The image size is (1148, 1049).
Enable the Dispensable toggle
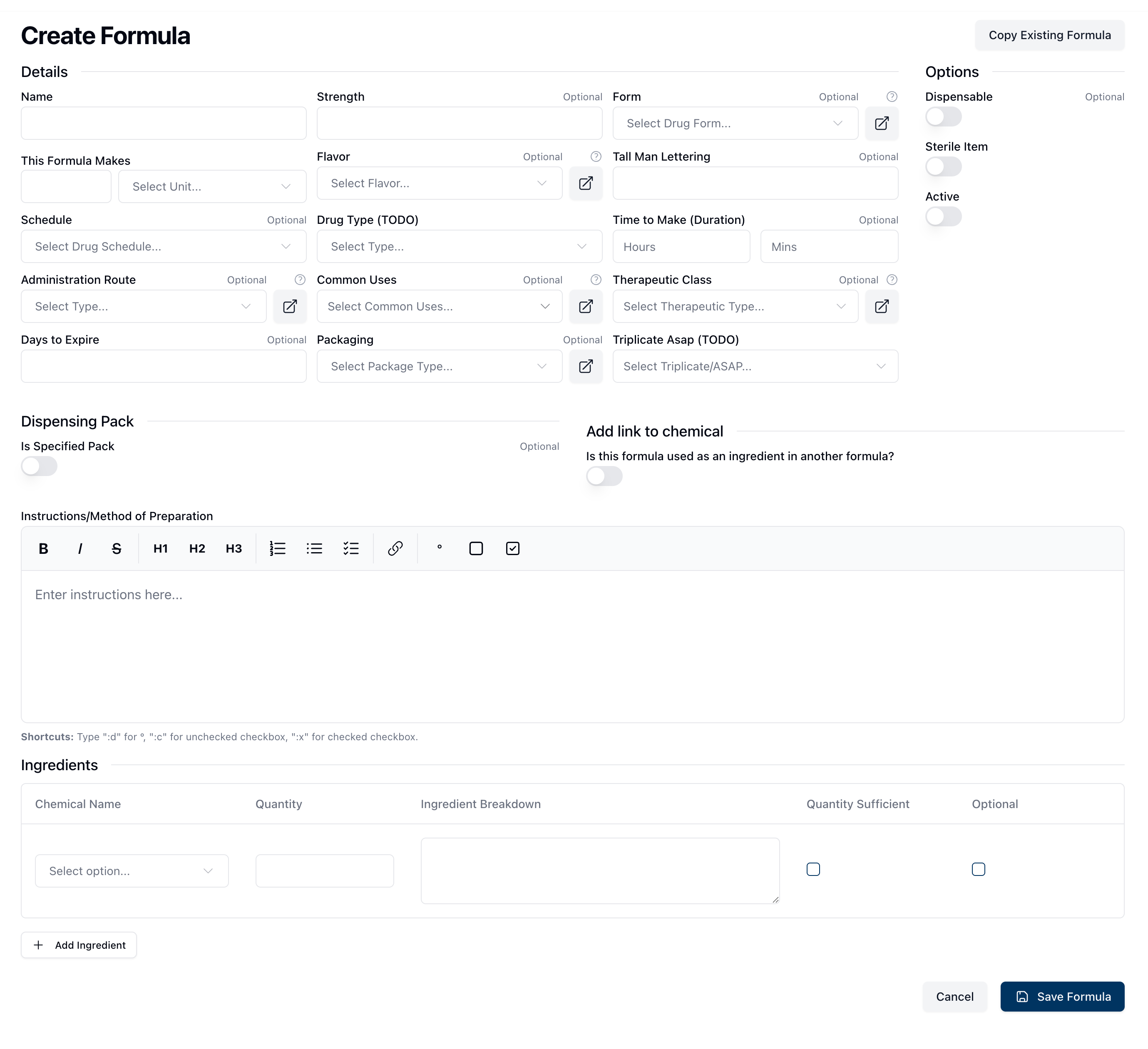(x=943, y=117)
